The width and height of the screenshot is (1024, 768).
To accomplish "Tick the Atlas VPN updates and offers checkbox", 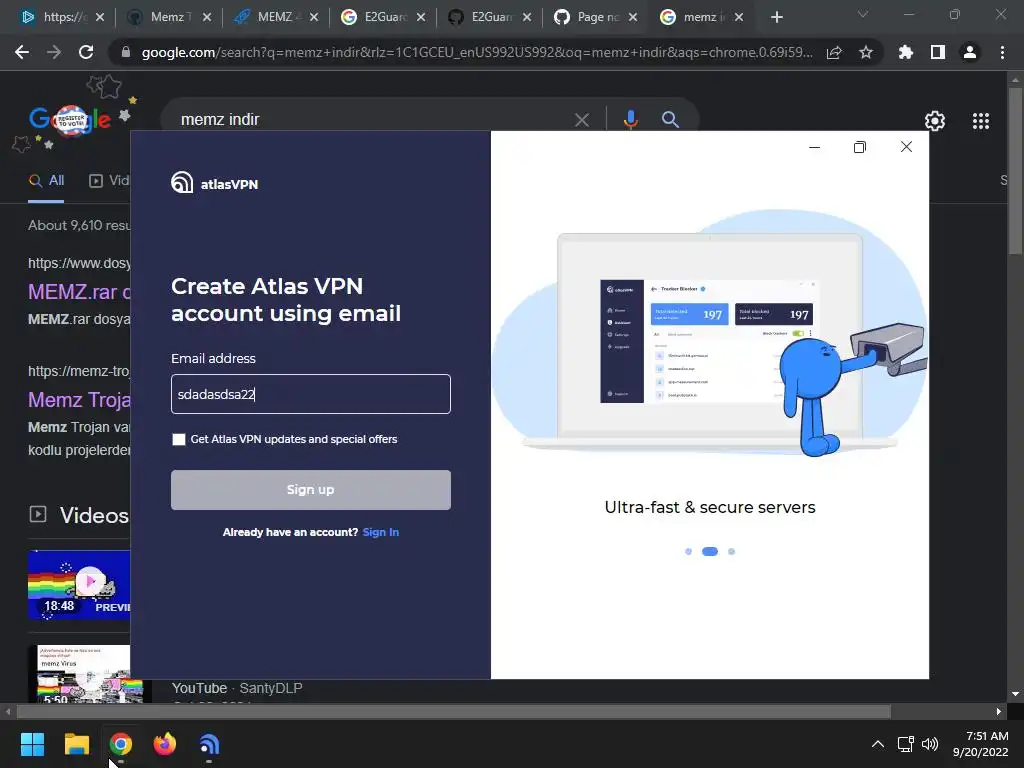I will click(x=178, y=440).
